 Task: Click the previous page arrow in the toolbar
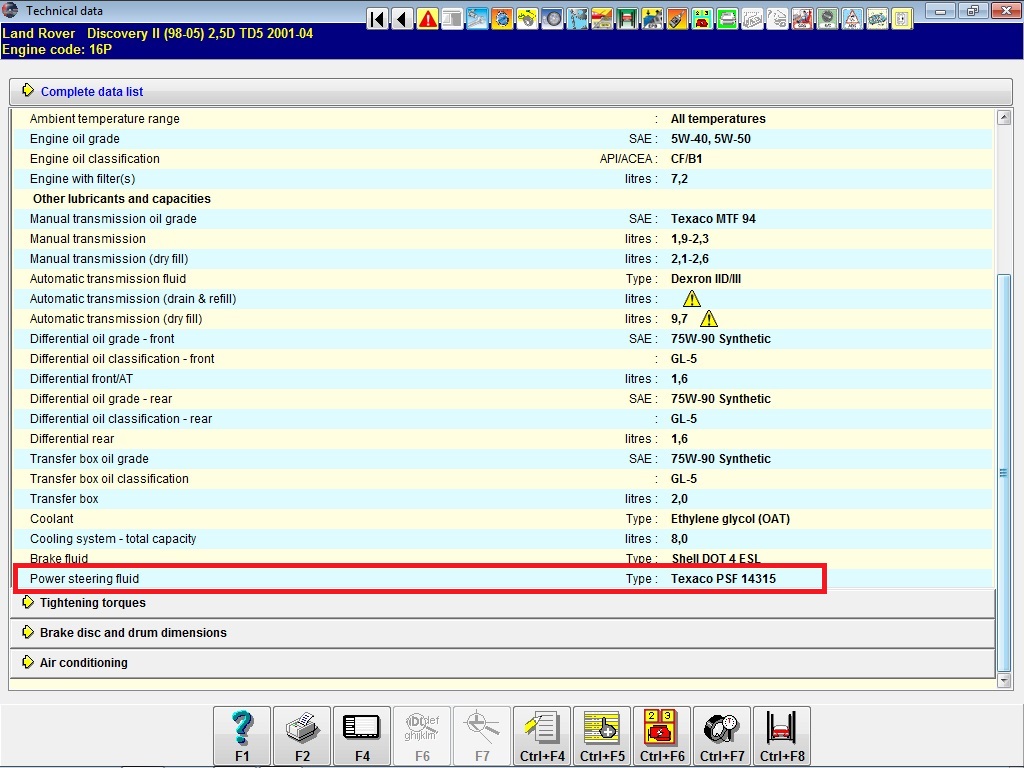tap(403, 18)
